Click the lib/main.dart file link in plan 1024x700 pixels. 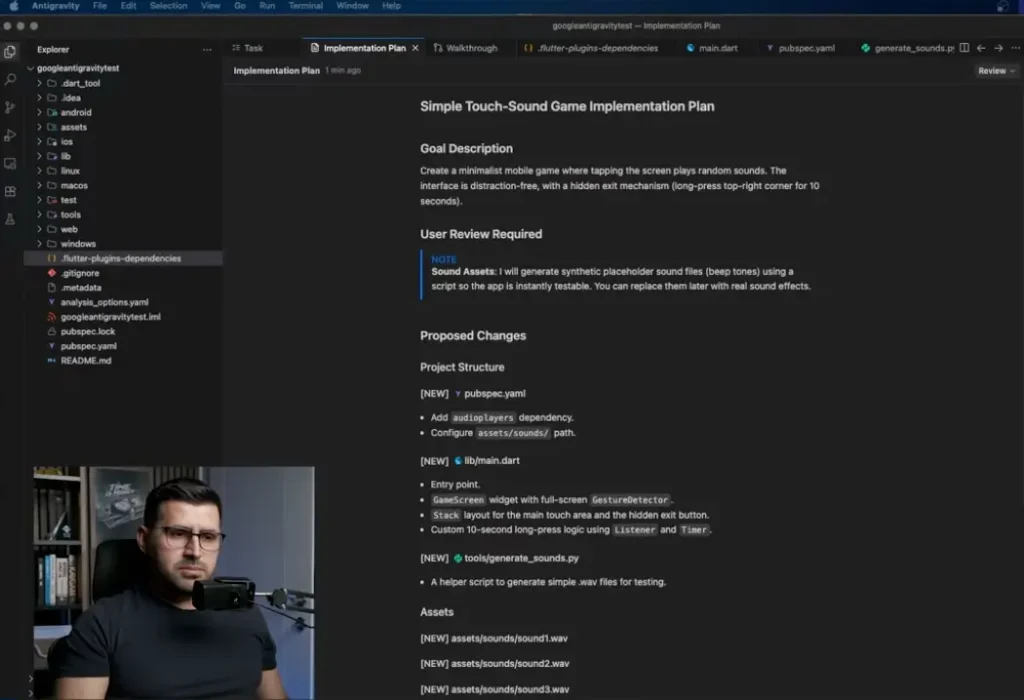pyautogui.click(x=490, y=461)
